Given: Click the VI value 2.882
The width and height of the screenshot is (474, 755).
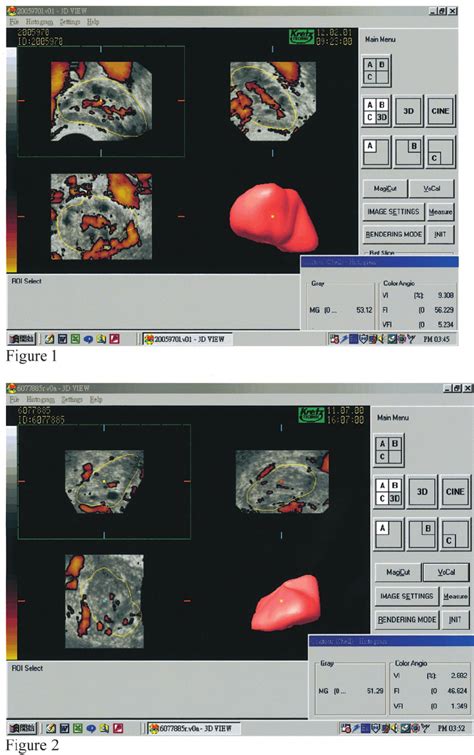Looking at the screenshot, I should click(459, 676).
